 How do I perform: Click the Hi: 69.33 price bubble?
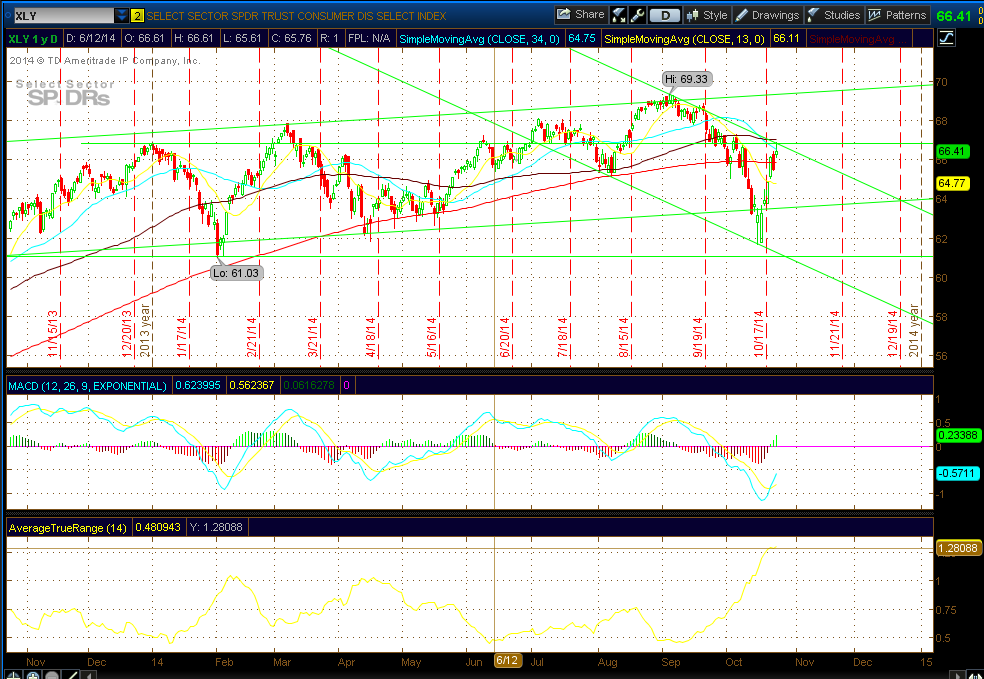click(687, 79)
